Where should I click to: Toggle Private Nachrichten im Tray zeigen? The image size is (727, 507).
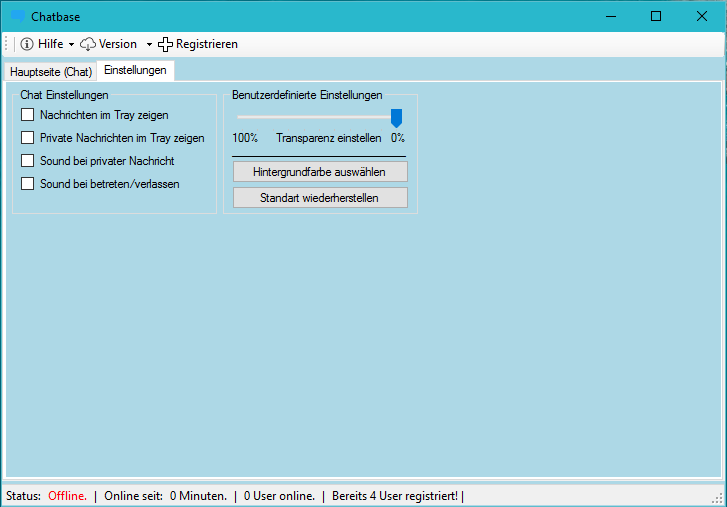[x=28, y=138]
